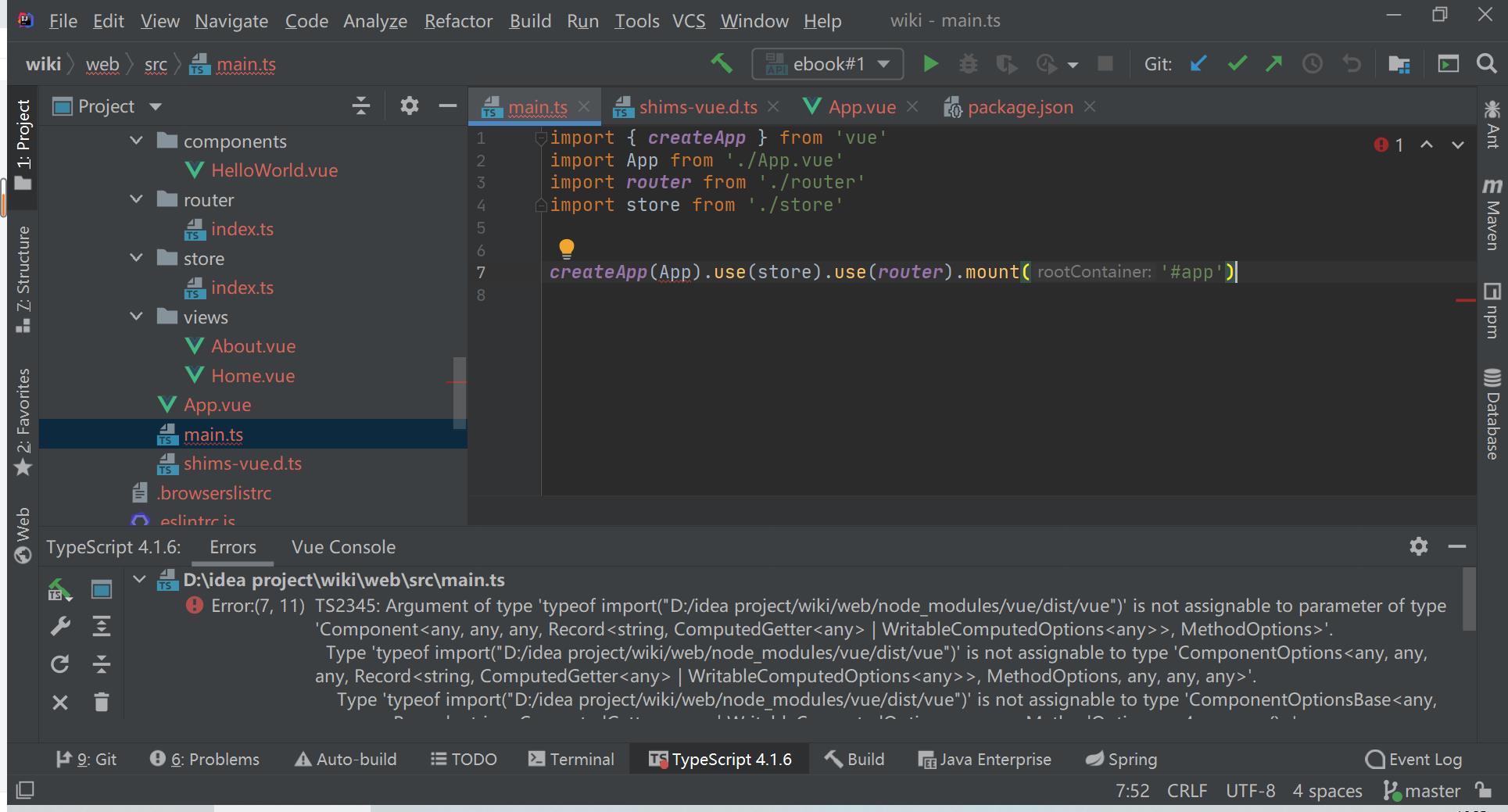Viewport: 1508px width, 812px height.
Task: Open TypeScript panel gear options
Action: [x=1418, y=546]
